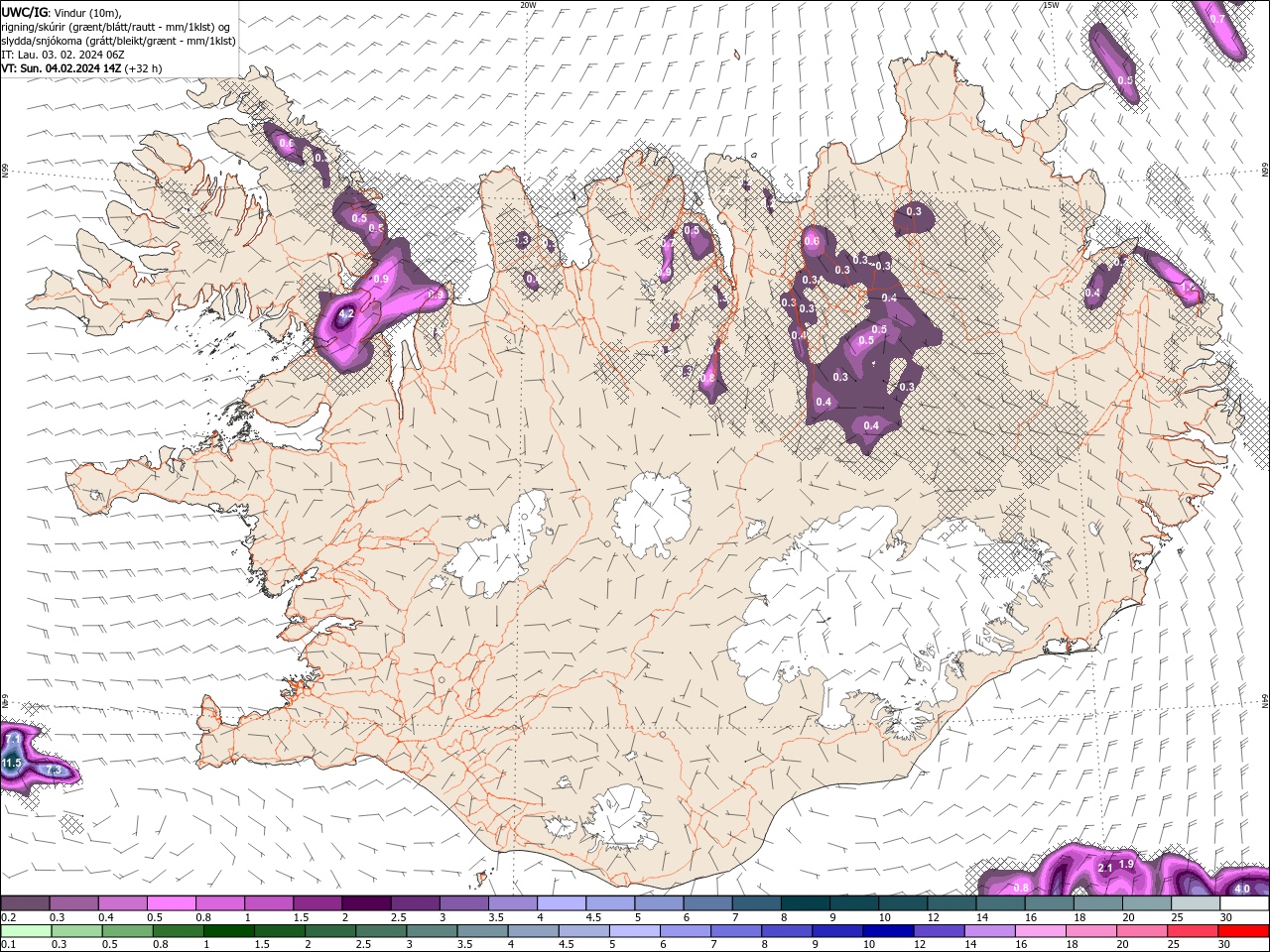This screenshot has height=952, width=1270.
Task: Click the 1.2 value on the east coast
Action: [x=1189, y=288]
